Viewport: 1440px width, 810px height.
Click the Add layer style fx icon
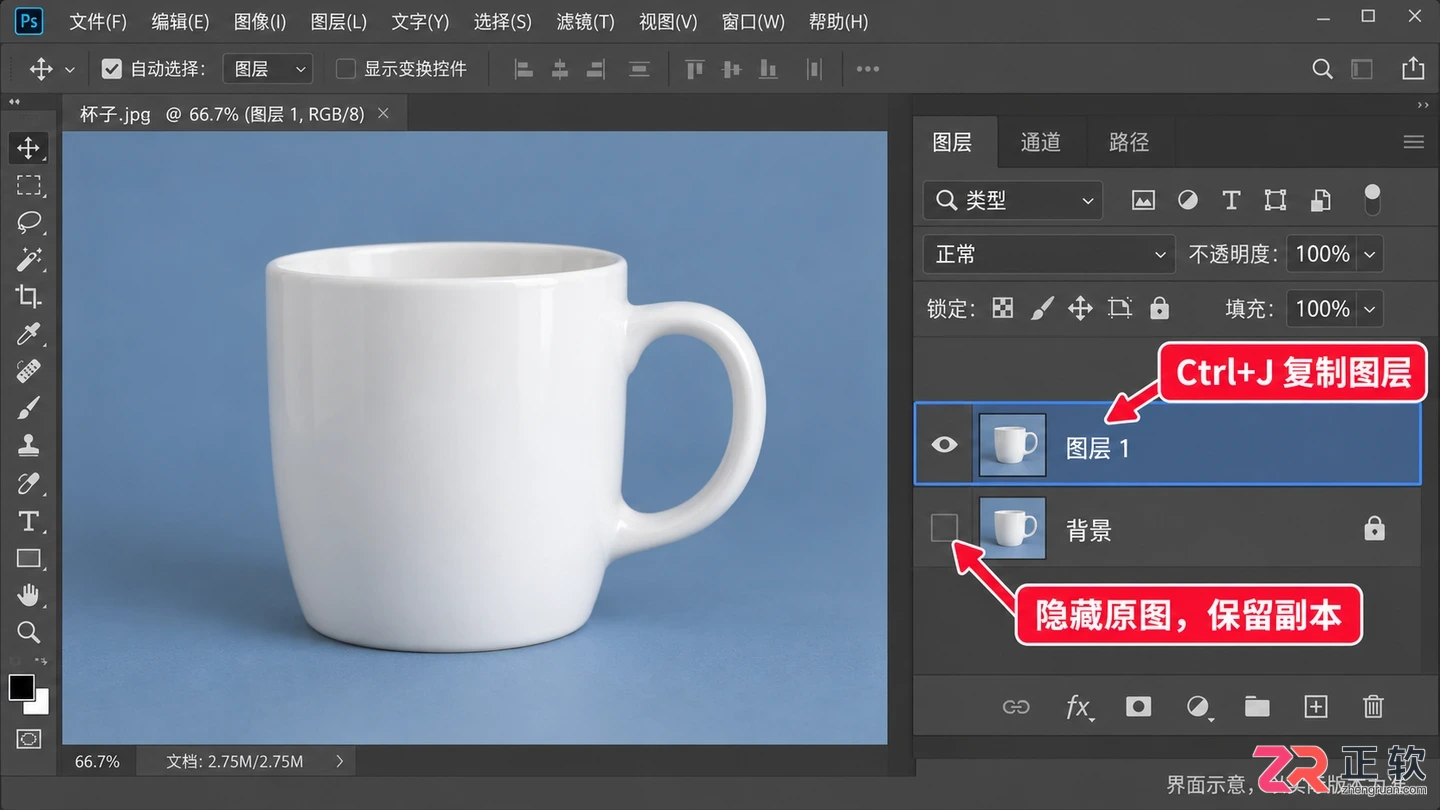pos(1078,707)
